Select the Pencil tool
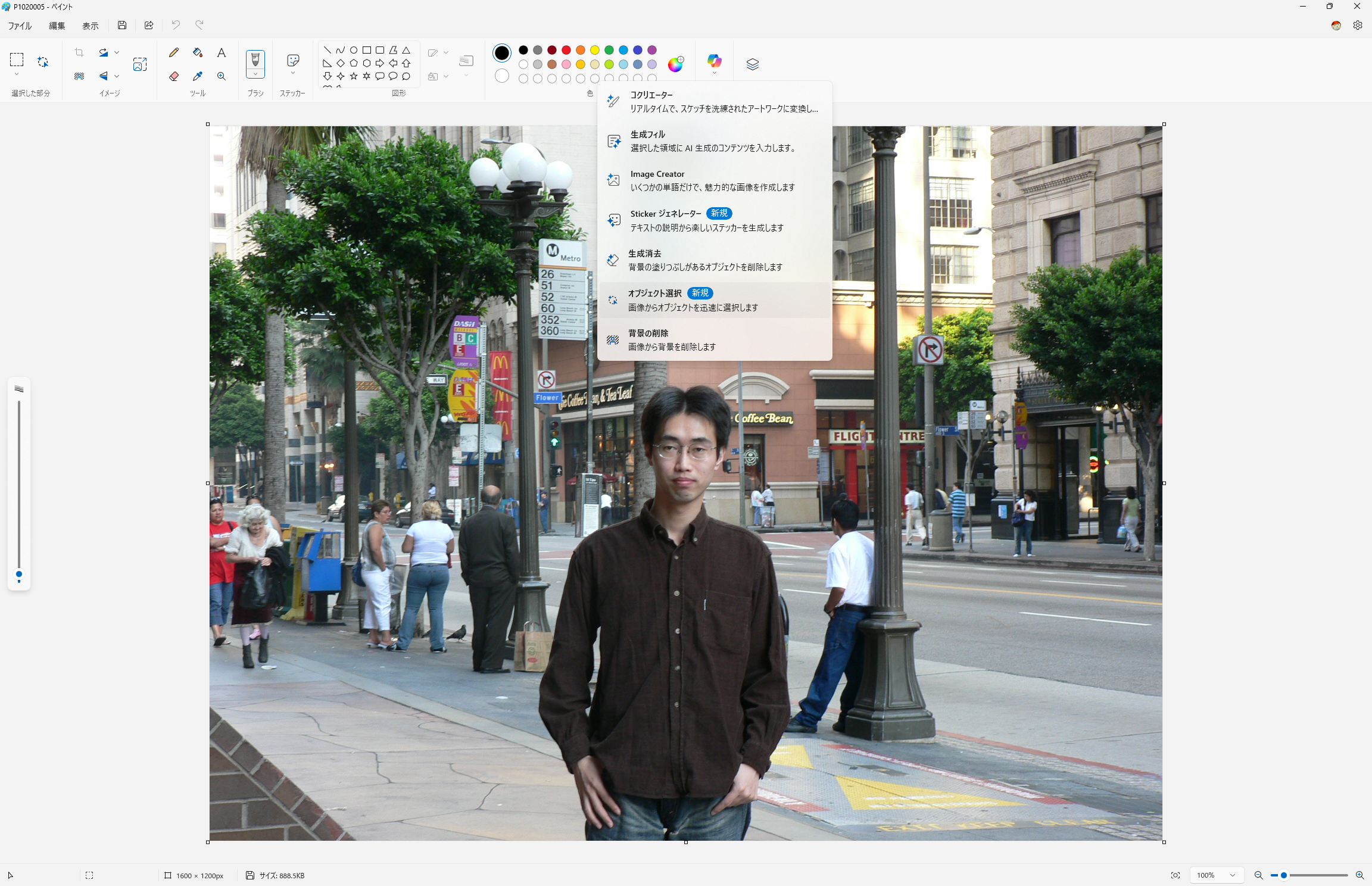1372x886 pixels. pos(174,52)
